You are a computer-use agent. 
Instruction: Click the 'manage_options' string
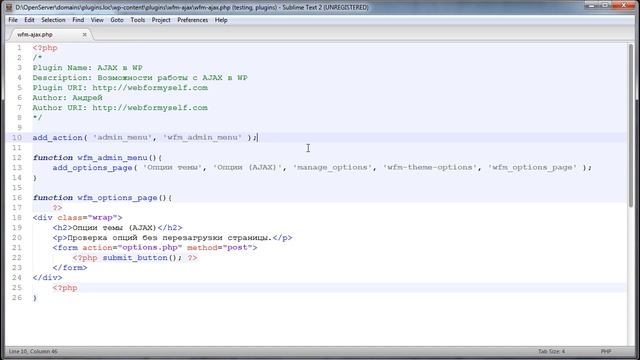[332, 168]
